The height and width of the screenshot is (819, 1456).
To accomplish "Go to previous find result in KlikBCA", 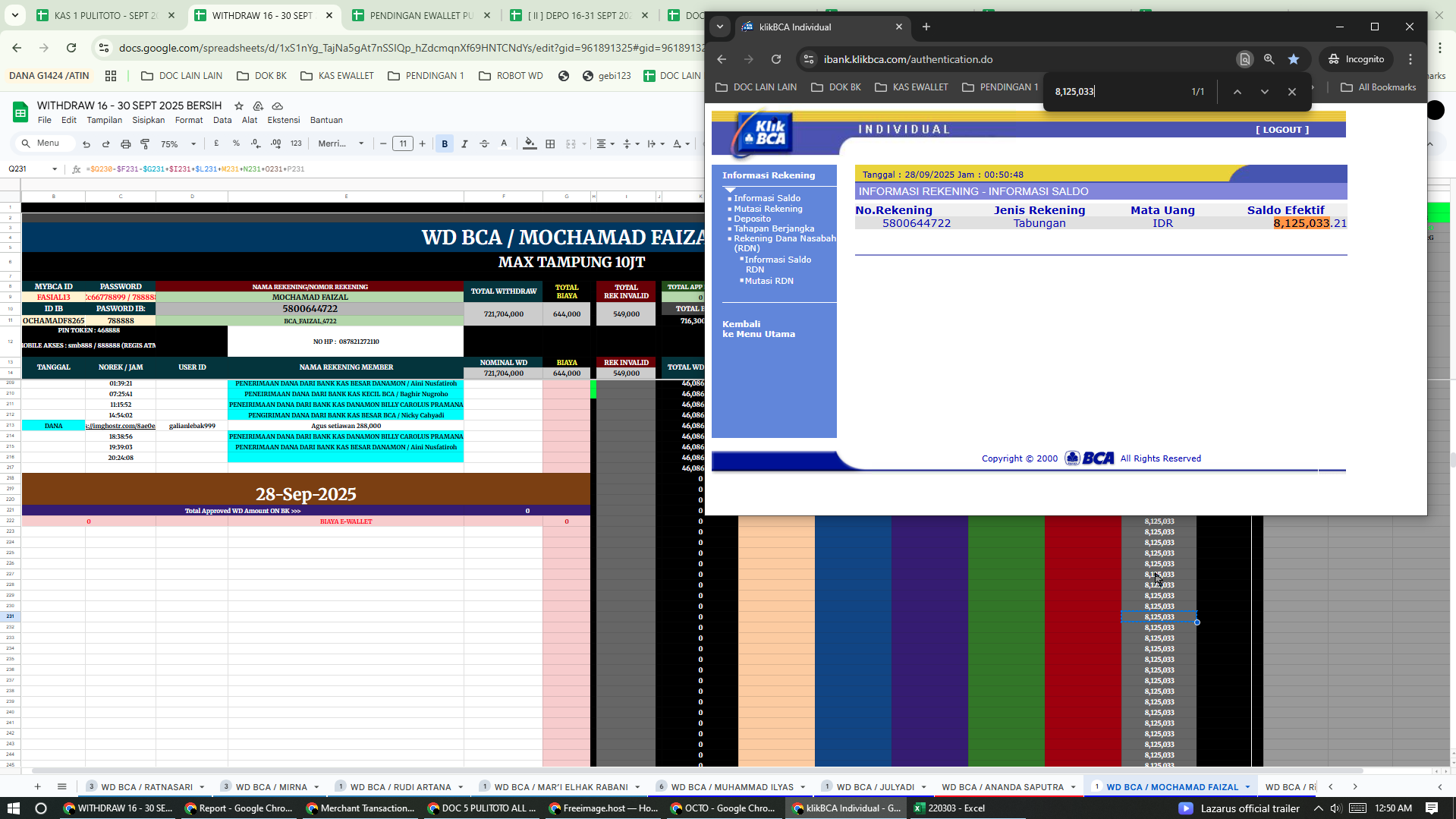I will click(1237, 92).
